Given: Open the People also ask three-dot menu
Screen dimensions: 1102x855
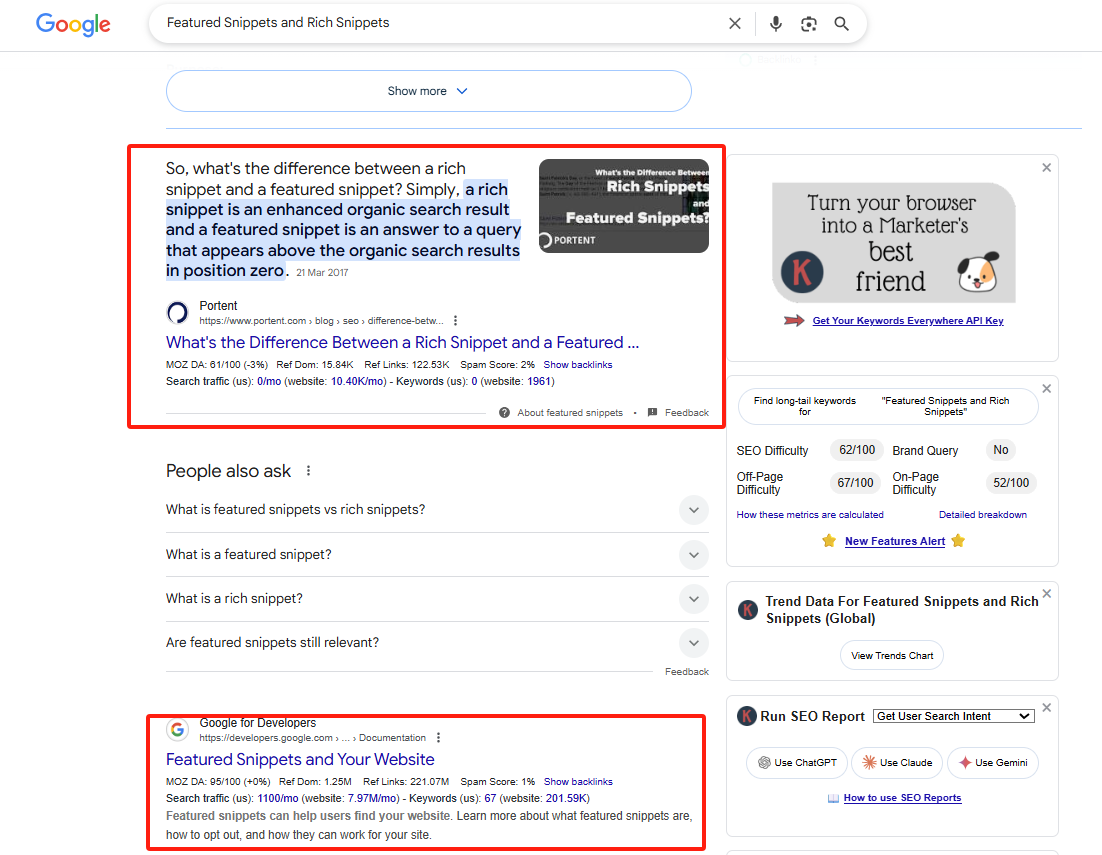Looking at the screenshot, I should pyautogui.click(x=309, y=471).
